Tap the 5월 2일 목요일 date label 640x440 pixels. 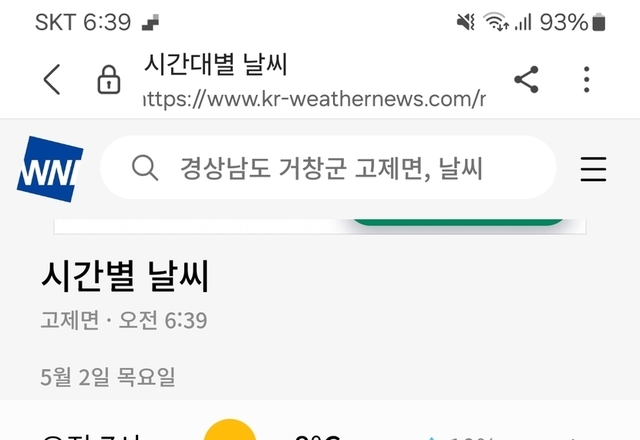tap(108, 376)
